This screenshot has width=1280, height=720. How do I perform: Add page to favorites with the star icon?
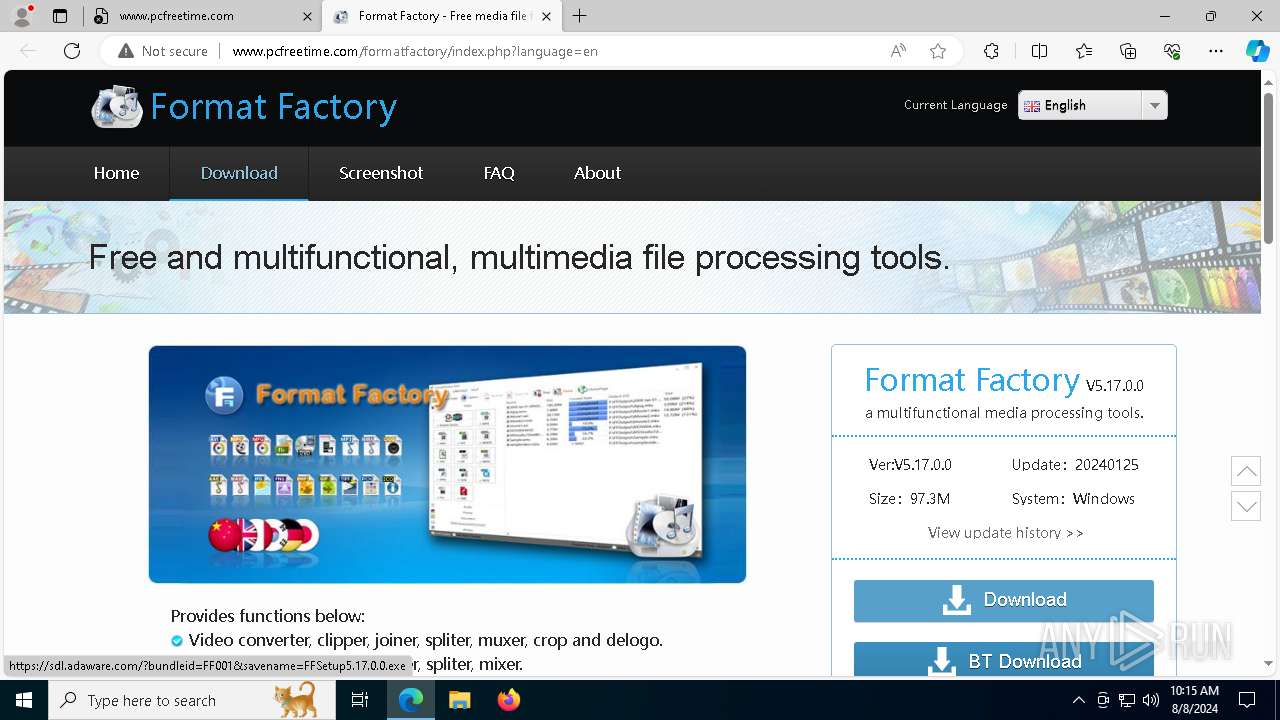point(938,51)
